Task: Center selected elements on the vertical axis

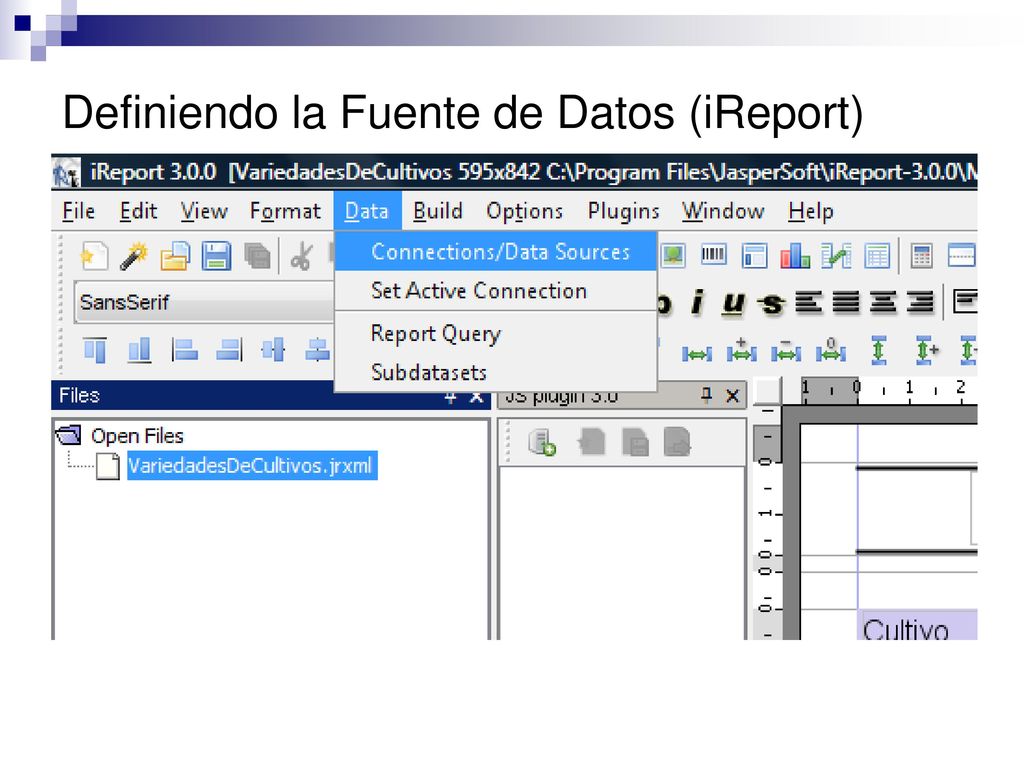Action: tap(273, 350)
